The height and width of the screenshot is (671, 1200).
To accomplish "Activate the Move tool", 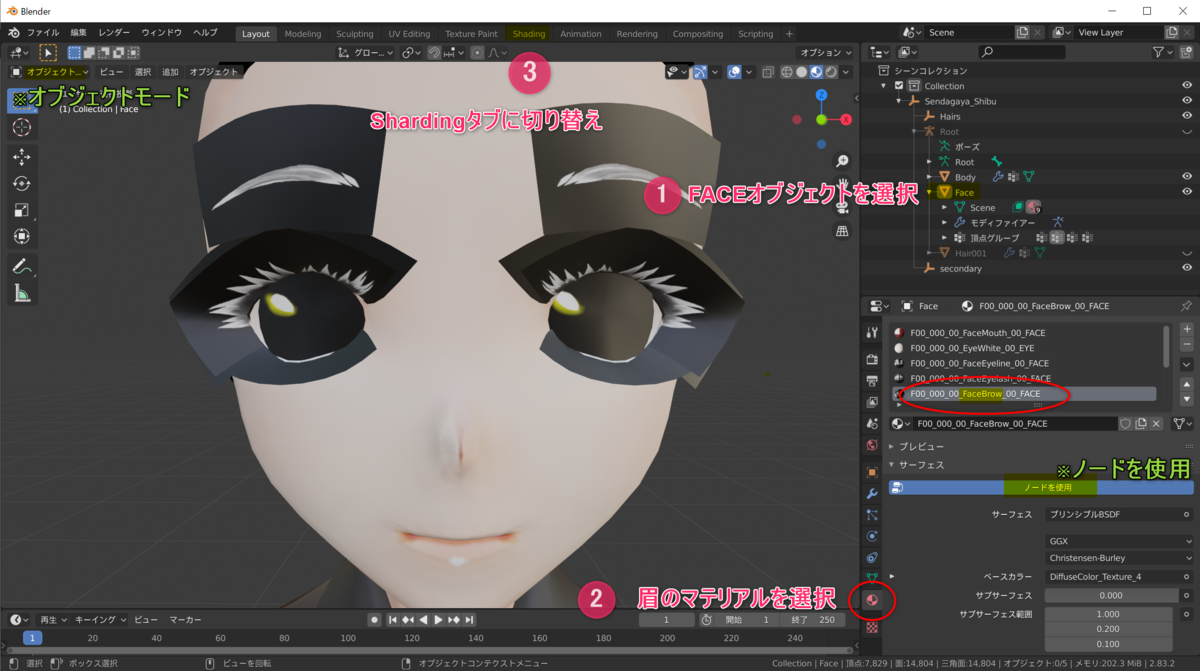I will [22, 157].
